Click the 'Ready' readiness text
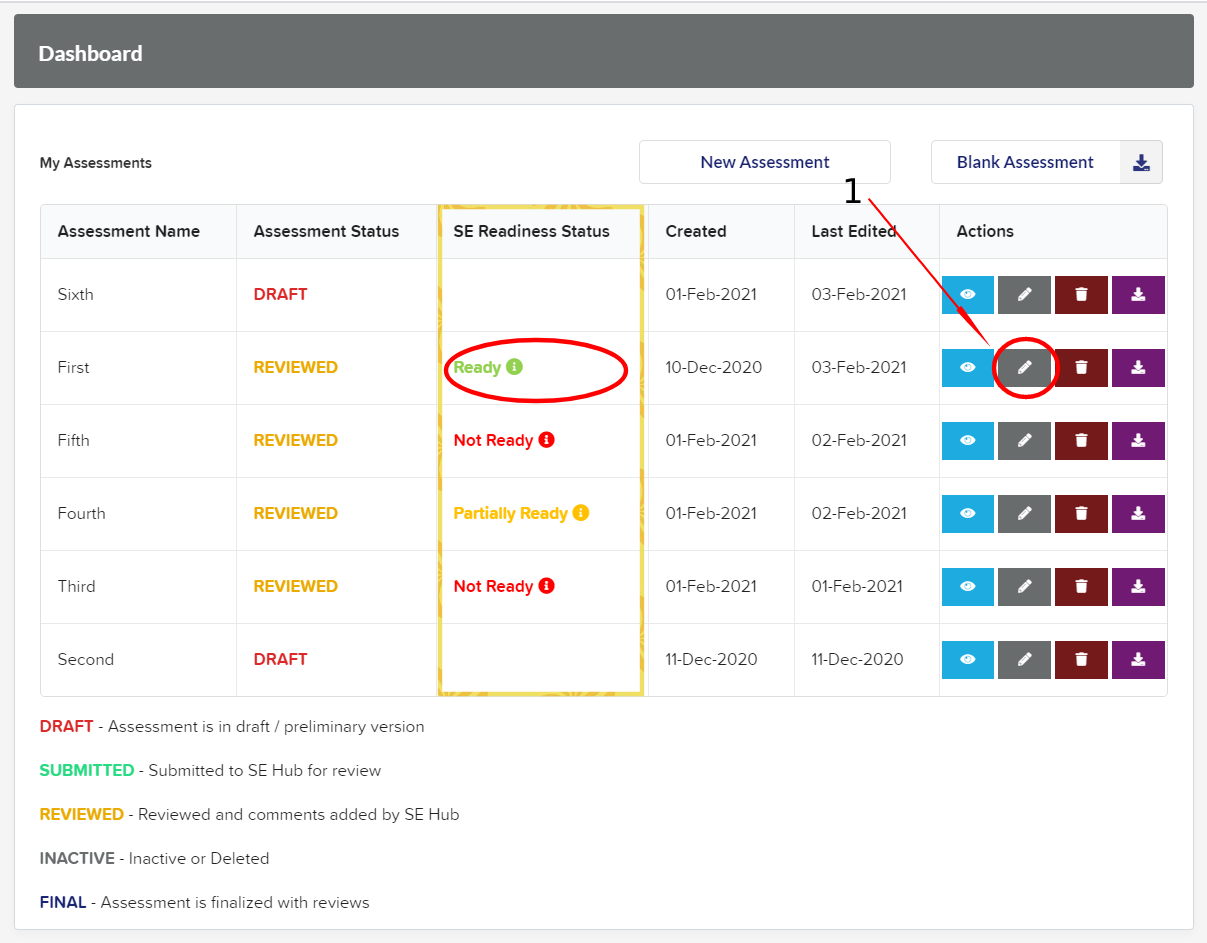The height and width of the screenshot is (943, 1207). 477,367
